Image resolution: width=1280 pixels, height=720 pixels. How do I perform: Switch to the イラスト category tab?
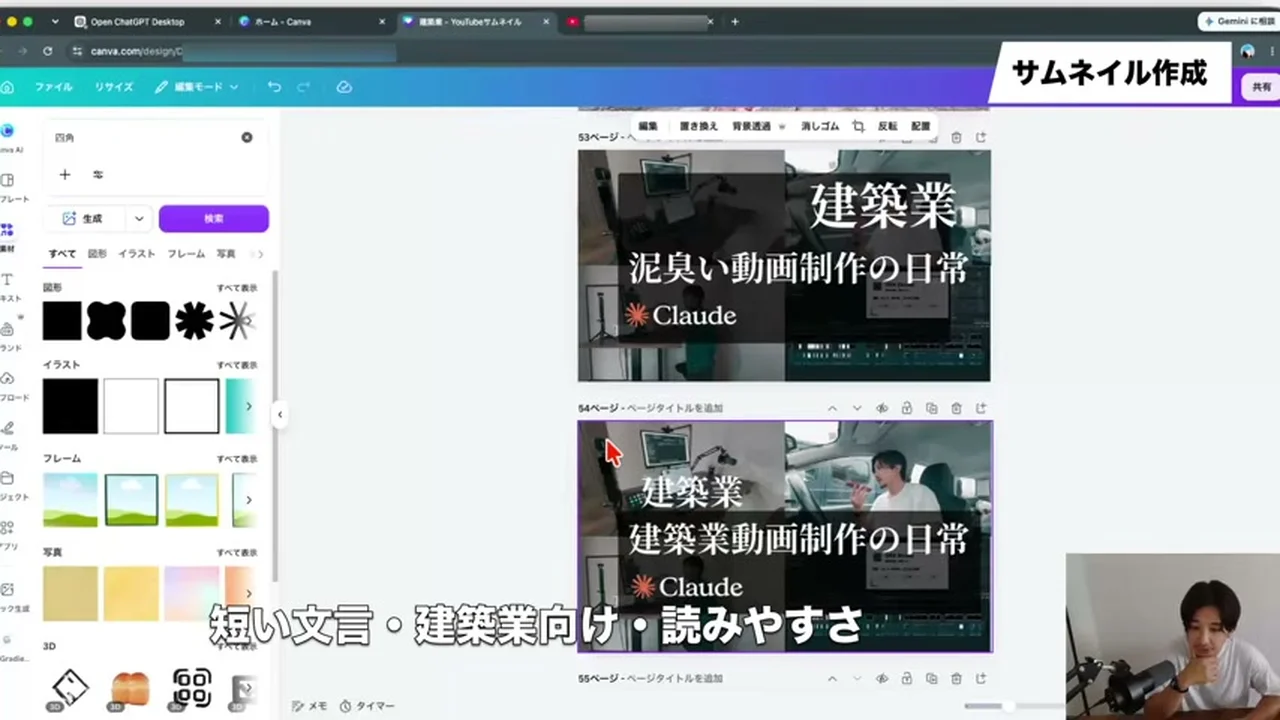tap(137, 254)
